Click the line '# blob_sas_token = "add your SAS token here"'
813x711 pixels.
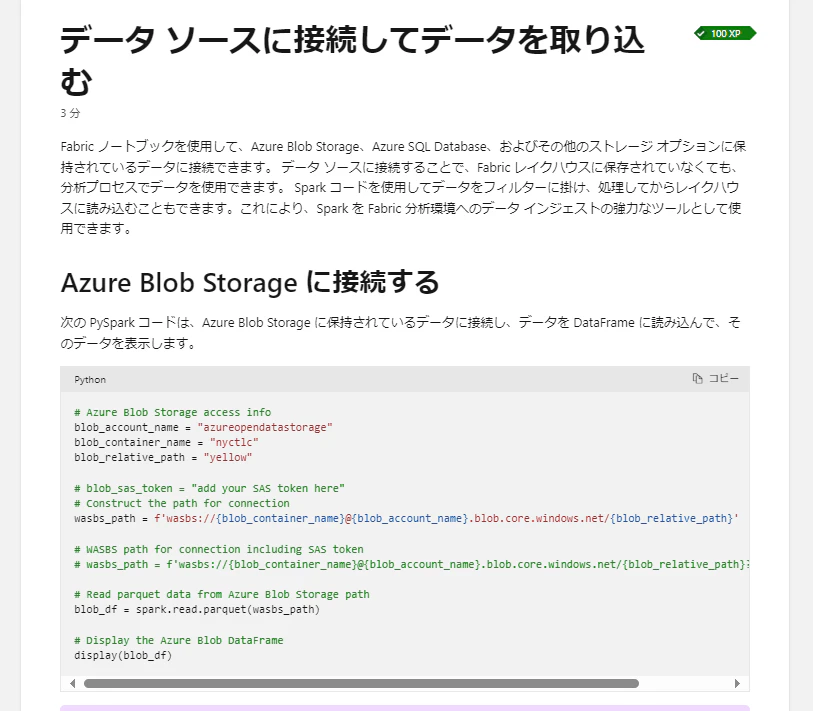(x=209, y=489)
